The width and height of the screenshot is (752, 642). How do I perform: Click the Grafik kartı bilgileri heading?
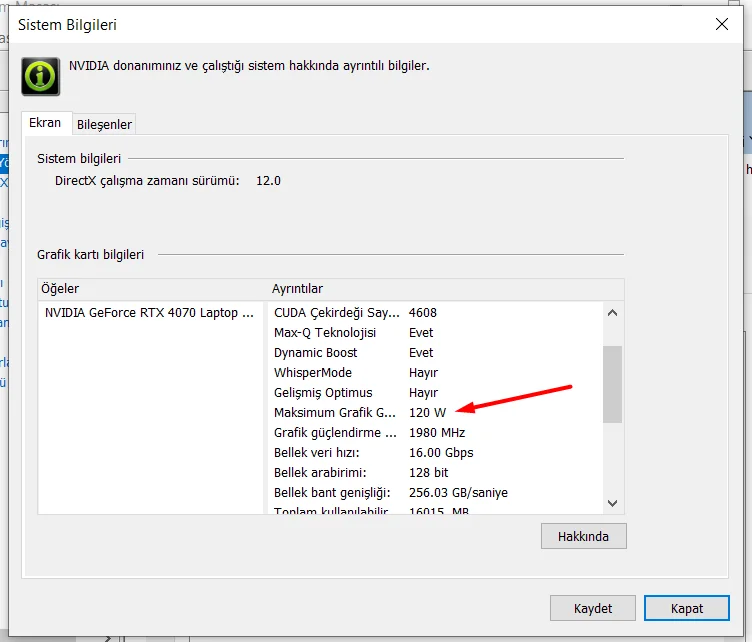[90, 255]
